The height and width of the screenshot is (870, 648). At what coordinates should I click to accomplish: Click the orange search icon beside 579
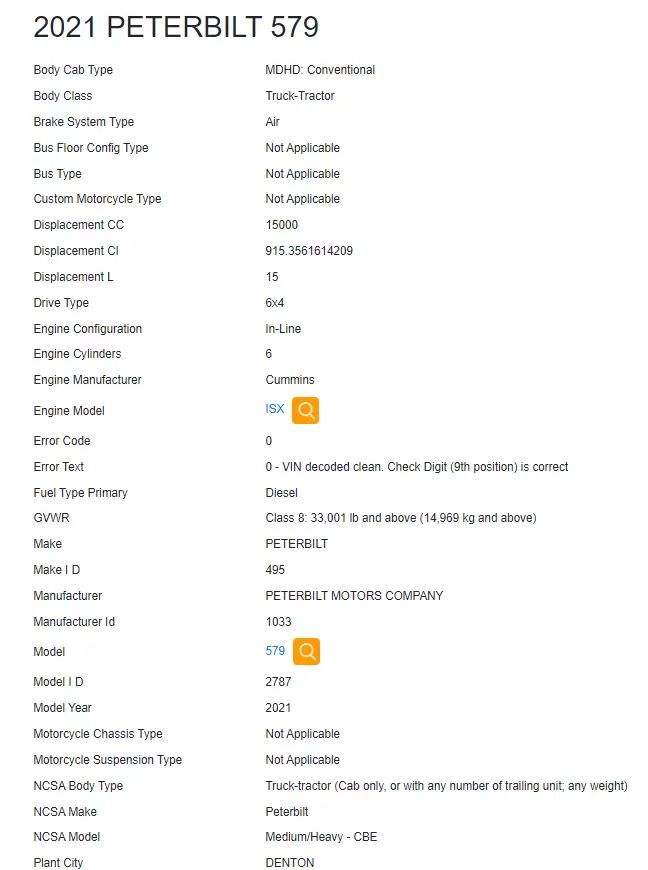[306, 651]
